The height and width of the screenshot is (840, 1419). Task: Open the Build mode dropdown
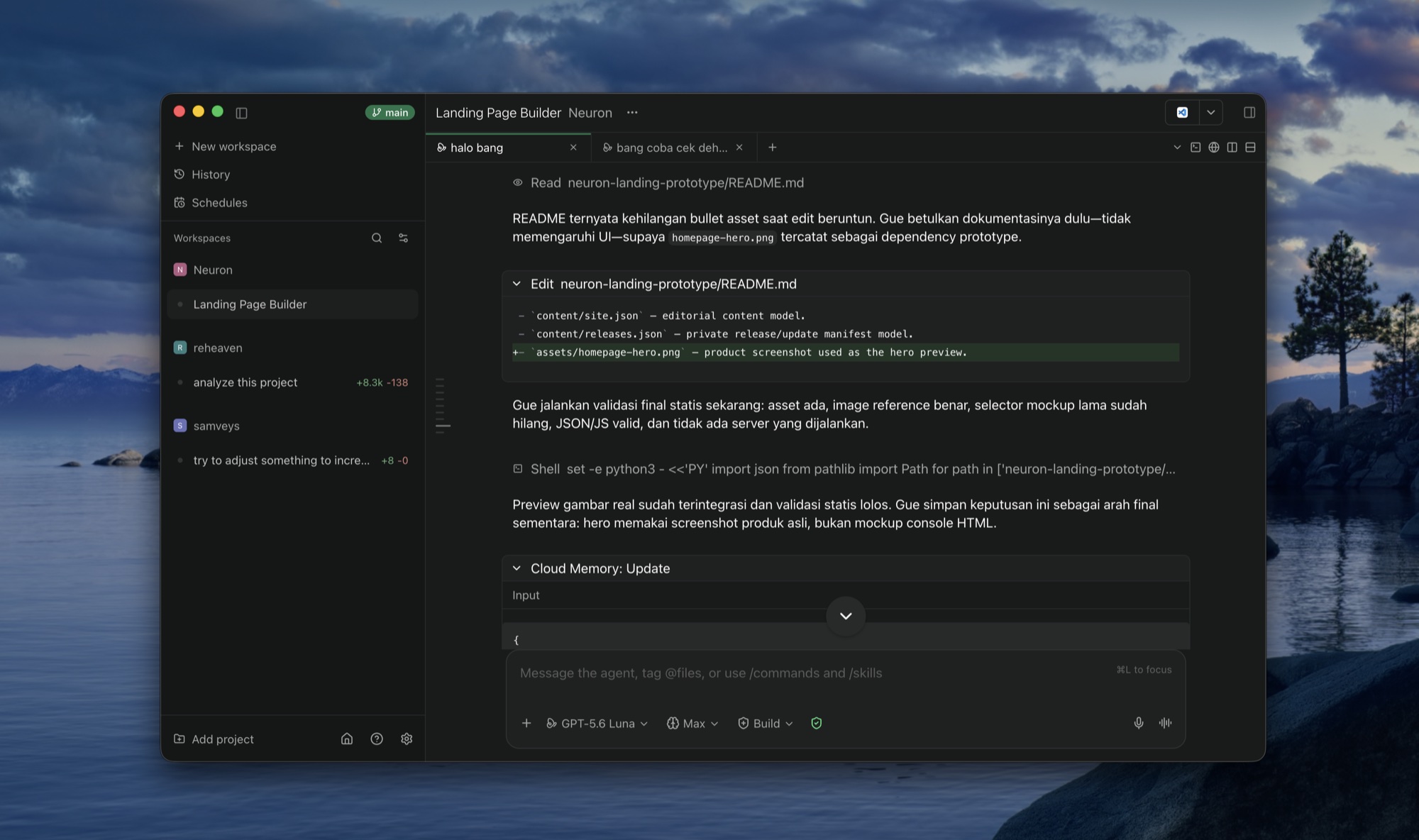point(766,724)
